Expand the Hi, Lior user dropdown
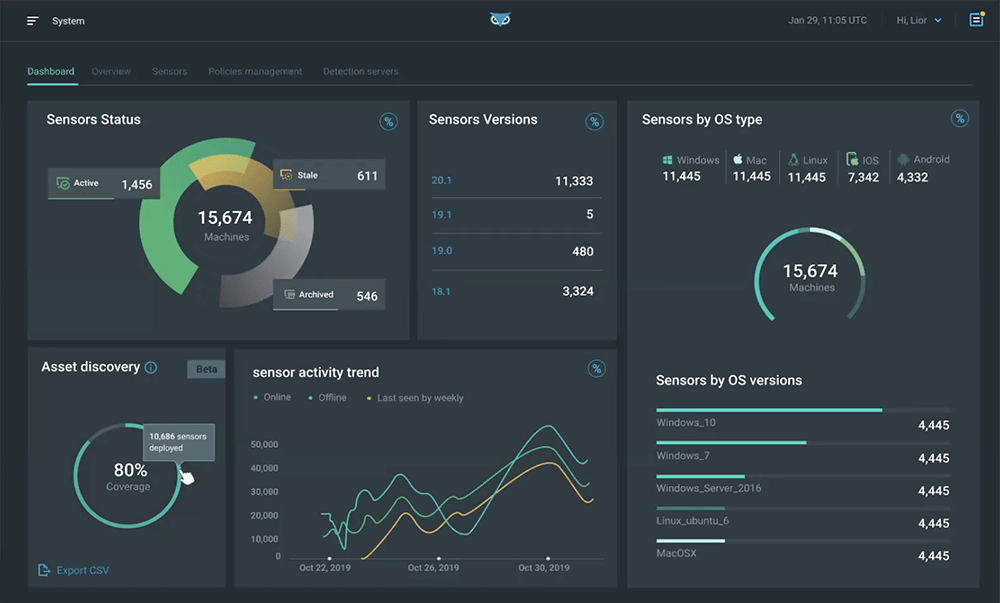This screenshot has width=1000, height=603. [x=919, y=20]
